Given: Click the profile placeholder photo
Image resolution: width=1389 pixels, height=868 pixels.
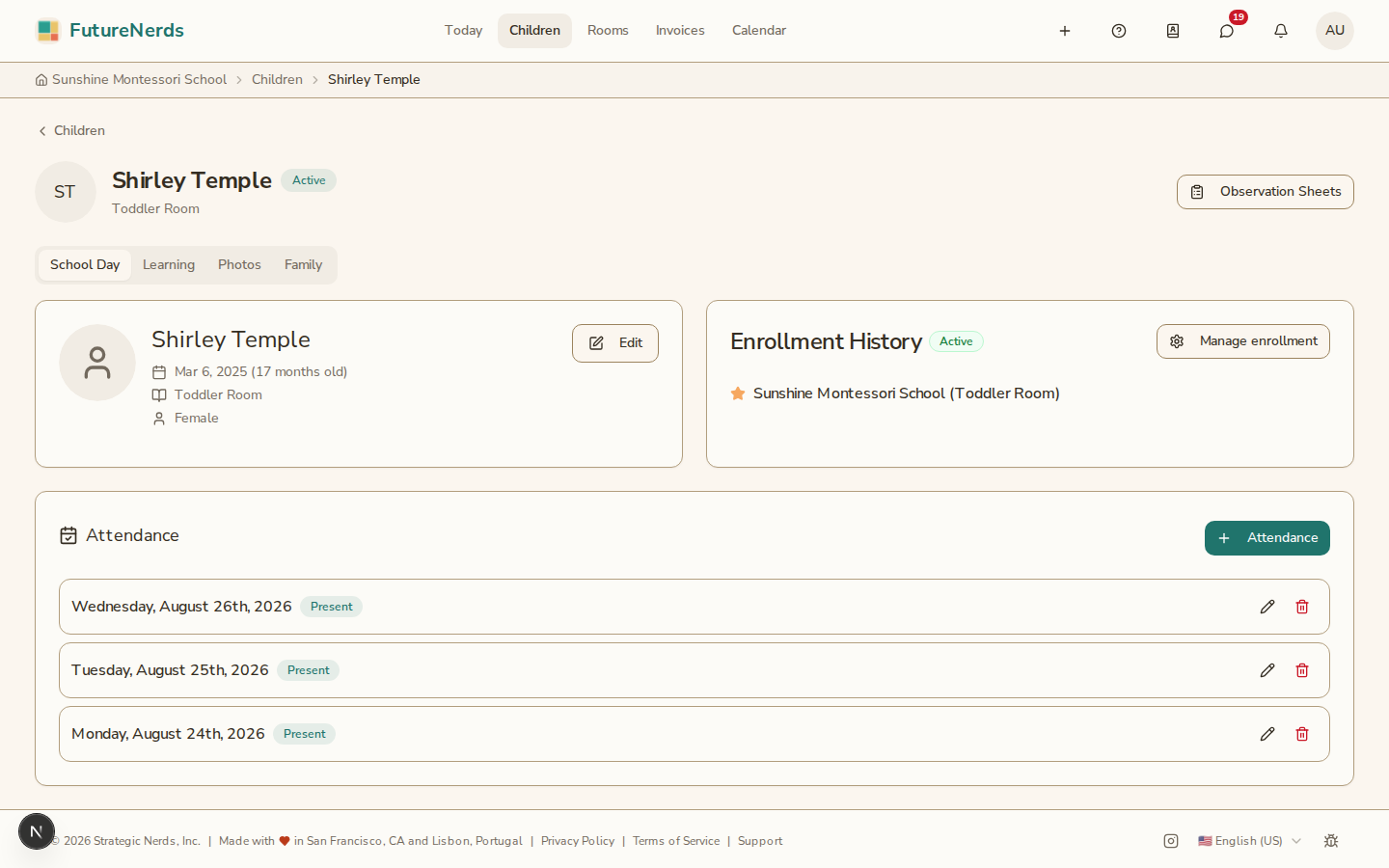Looking at the screenshot, I should click(97, 363).
